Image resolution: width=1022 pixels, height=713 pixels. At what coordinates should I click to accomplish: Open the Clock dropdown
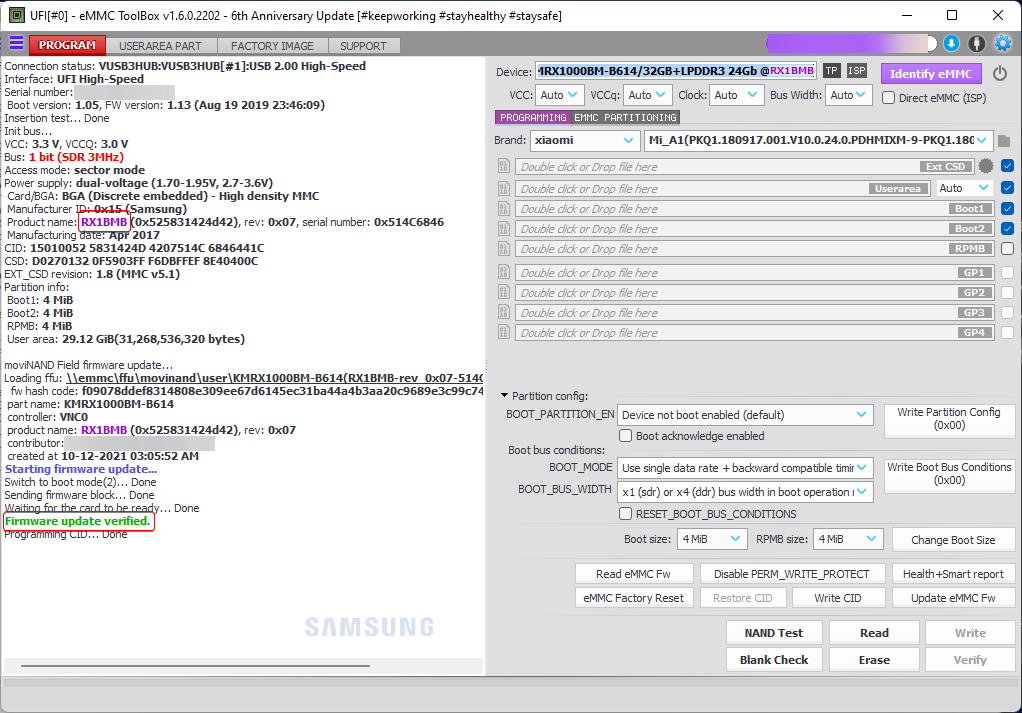point(736,95)
